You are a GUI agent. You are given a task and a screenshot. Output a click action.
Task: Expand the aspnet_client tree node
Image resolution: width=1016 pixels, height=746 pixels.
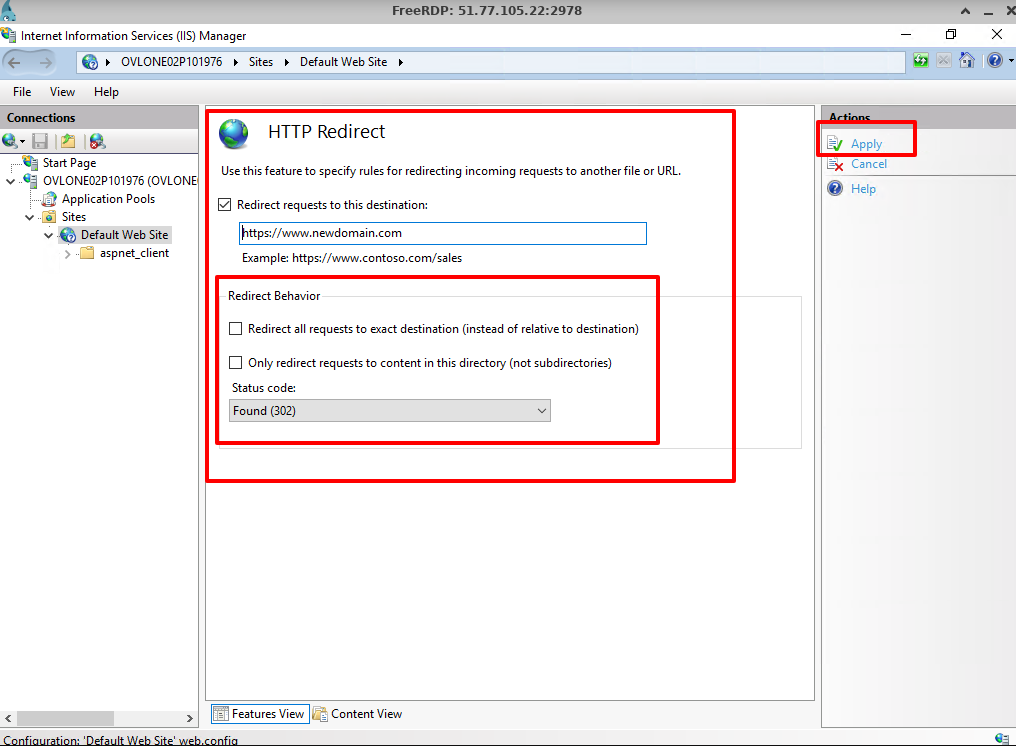pos(67,253)
